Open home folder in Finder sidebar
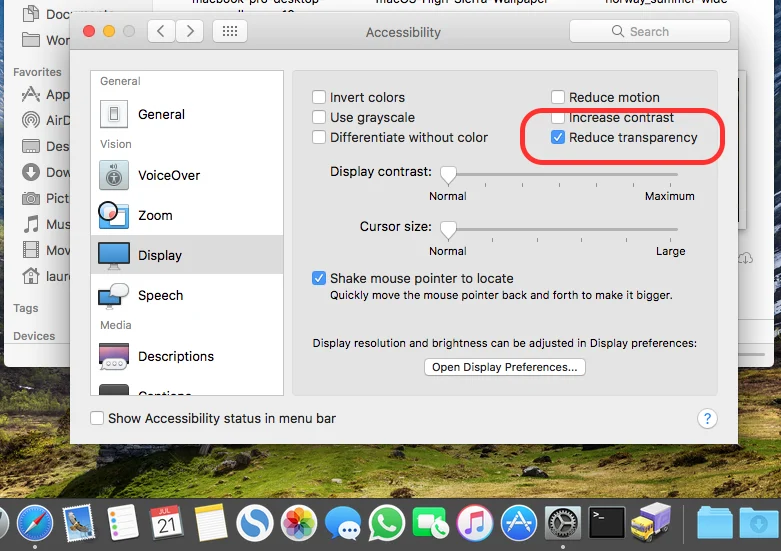 (45, 276)
